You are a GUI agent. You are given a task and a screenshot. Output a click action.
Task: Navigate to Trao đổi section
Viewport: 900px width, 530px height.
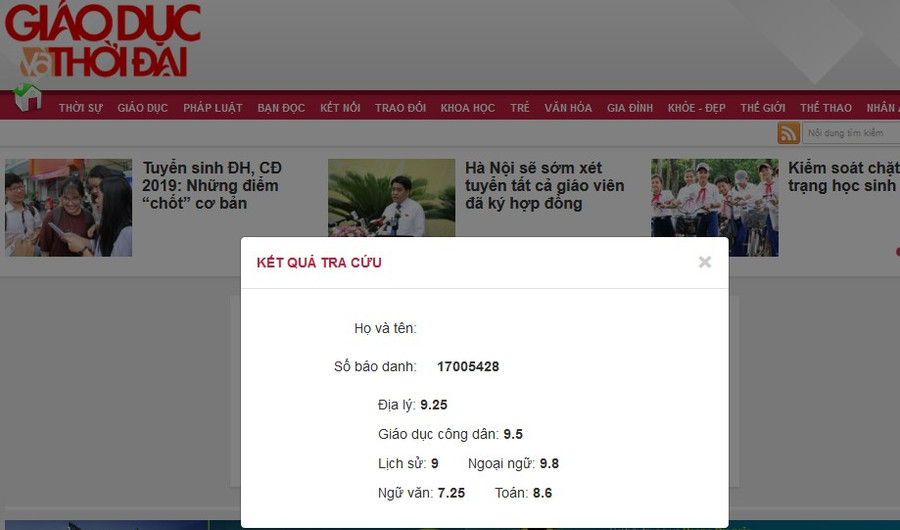(x=400, y=108)
